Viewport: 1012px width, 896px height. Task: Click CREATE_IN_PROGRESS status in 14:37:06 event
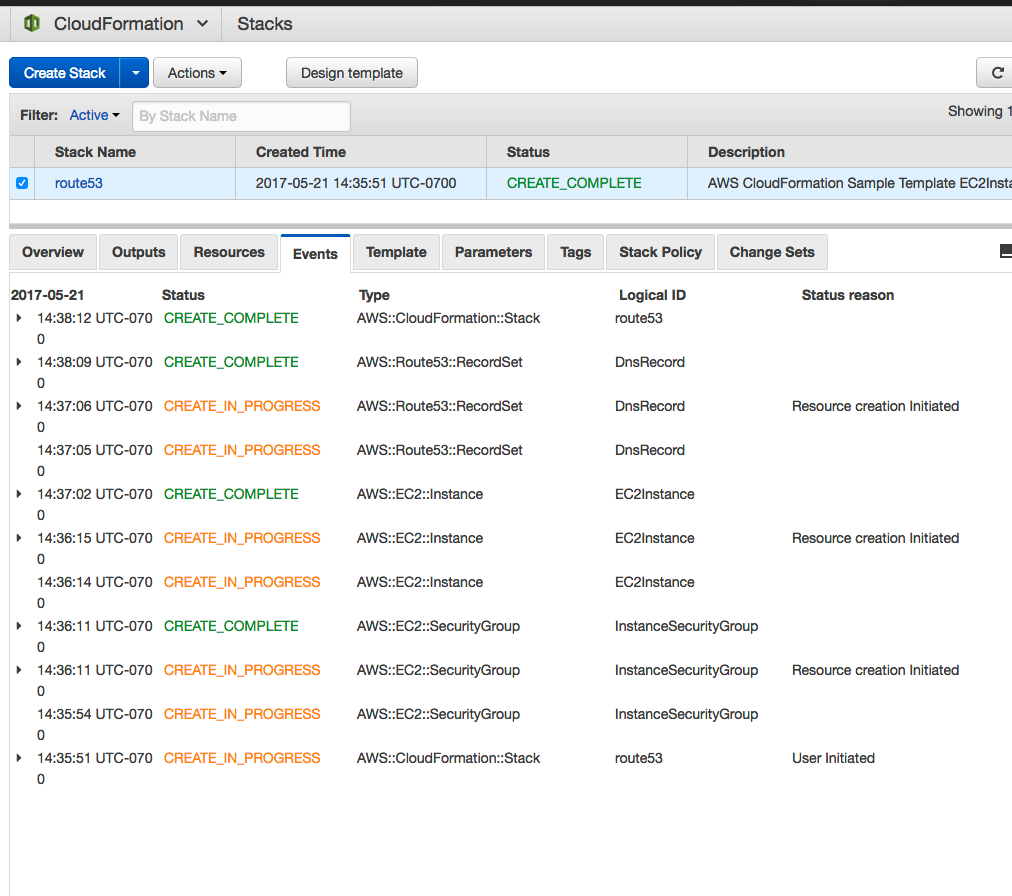click(242, 406)
